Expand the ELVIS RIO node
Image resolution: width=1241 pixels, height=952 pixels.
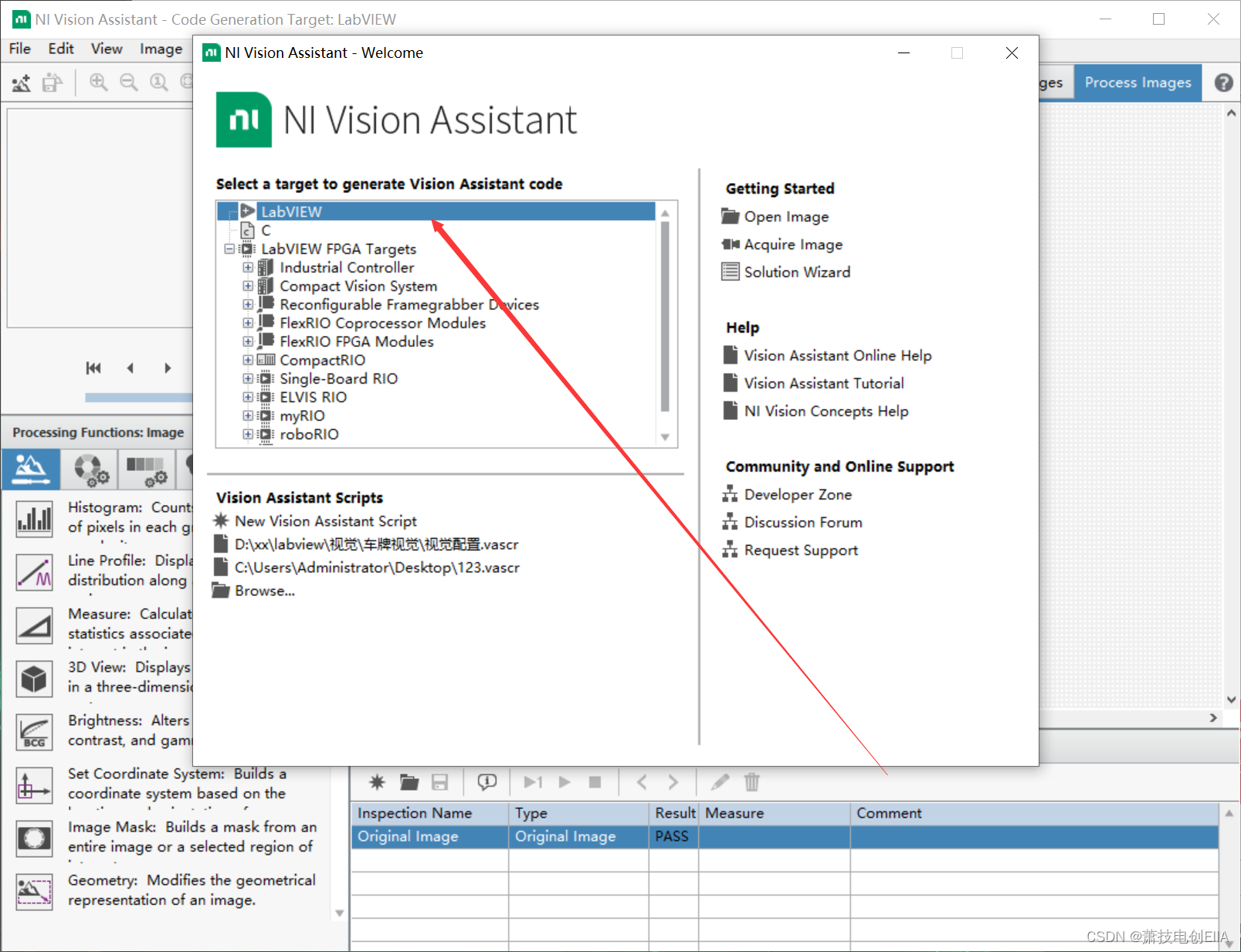[x=248, y=397]
